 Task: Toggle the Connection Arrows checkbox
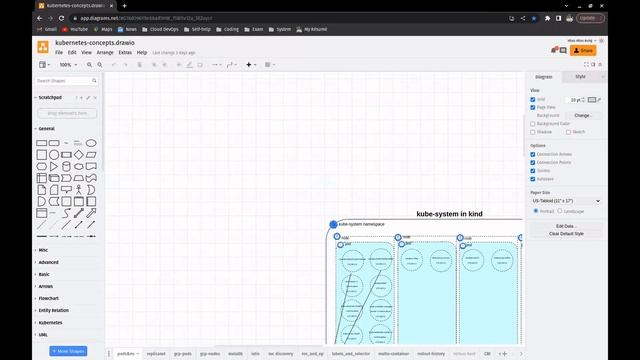pos(533,154)
